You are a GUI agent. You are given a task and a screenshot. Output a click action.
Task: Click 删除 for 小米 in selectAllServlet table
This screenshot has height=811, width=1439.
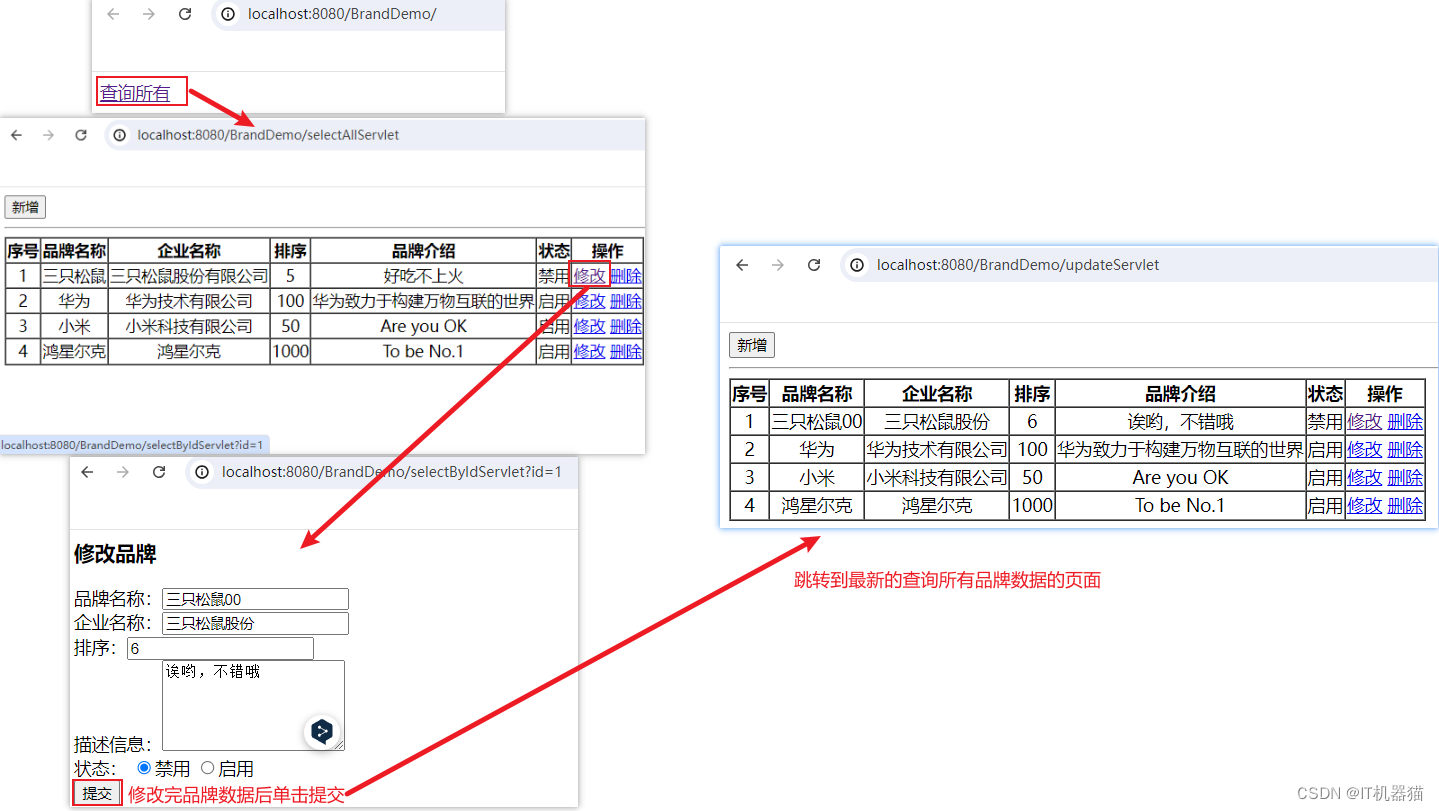tap(626, 326)
